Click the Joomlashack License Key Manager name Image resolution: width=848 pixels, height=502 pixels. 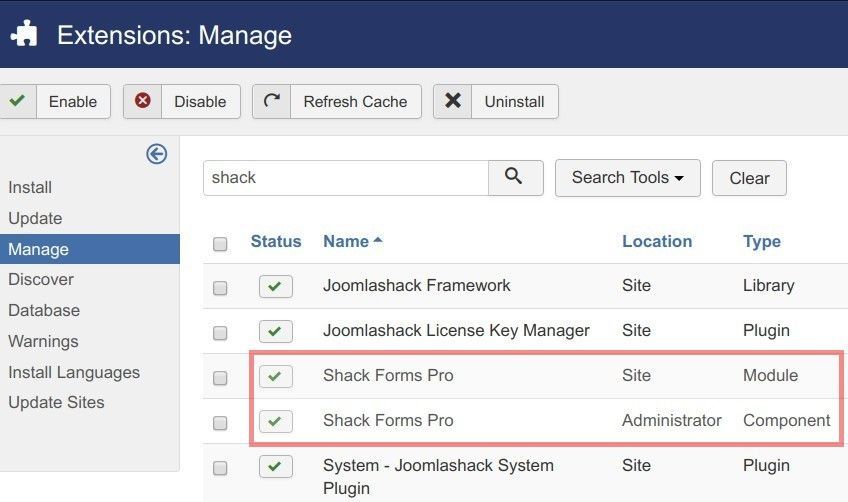pyautogui.click(x=456, y=331)
